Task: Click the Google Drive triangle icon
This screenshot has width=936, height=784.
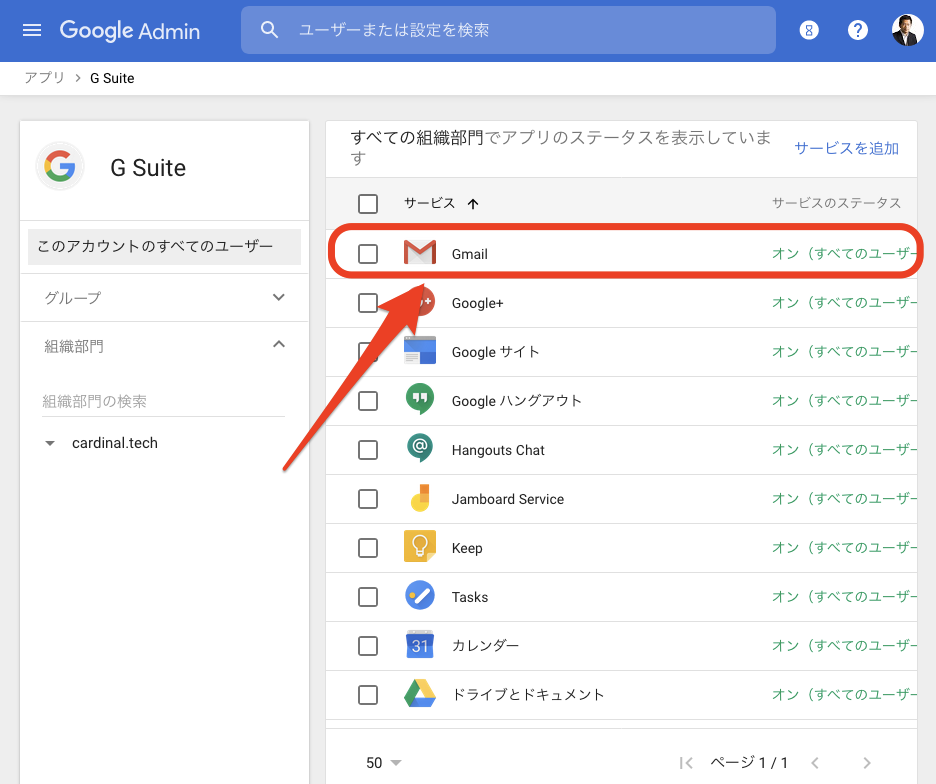Action: pyautogui.click(x=420, y=694)
